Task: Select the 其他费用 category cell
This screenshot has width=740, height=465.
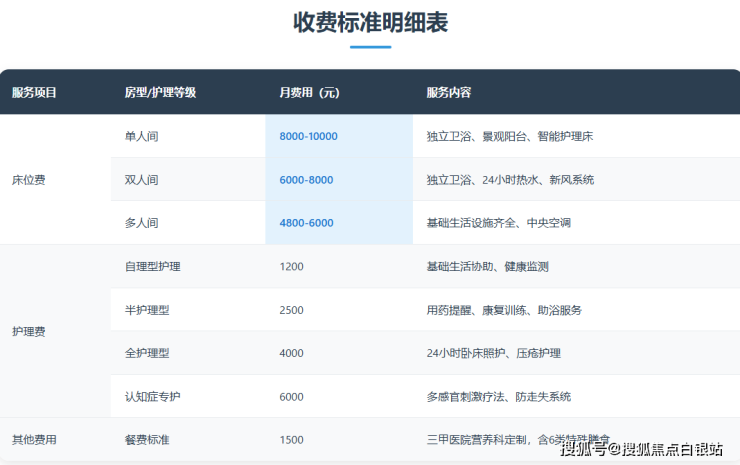Action: [x=34, y=440]
